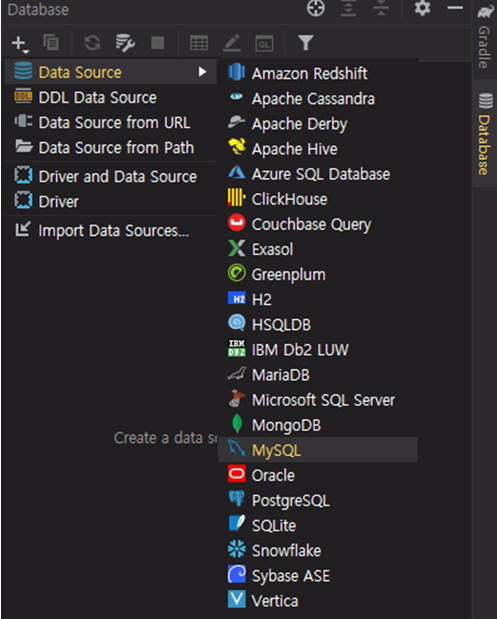Select IBM Db2 LUW data source
Viewport: 497px width, 619px height.
click(x=318, y=350)
